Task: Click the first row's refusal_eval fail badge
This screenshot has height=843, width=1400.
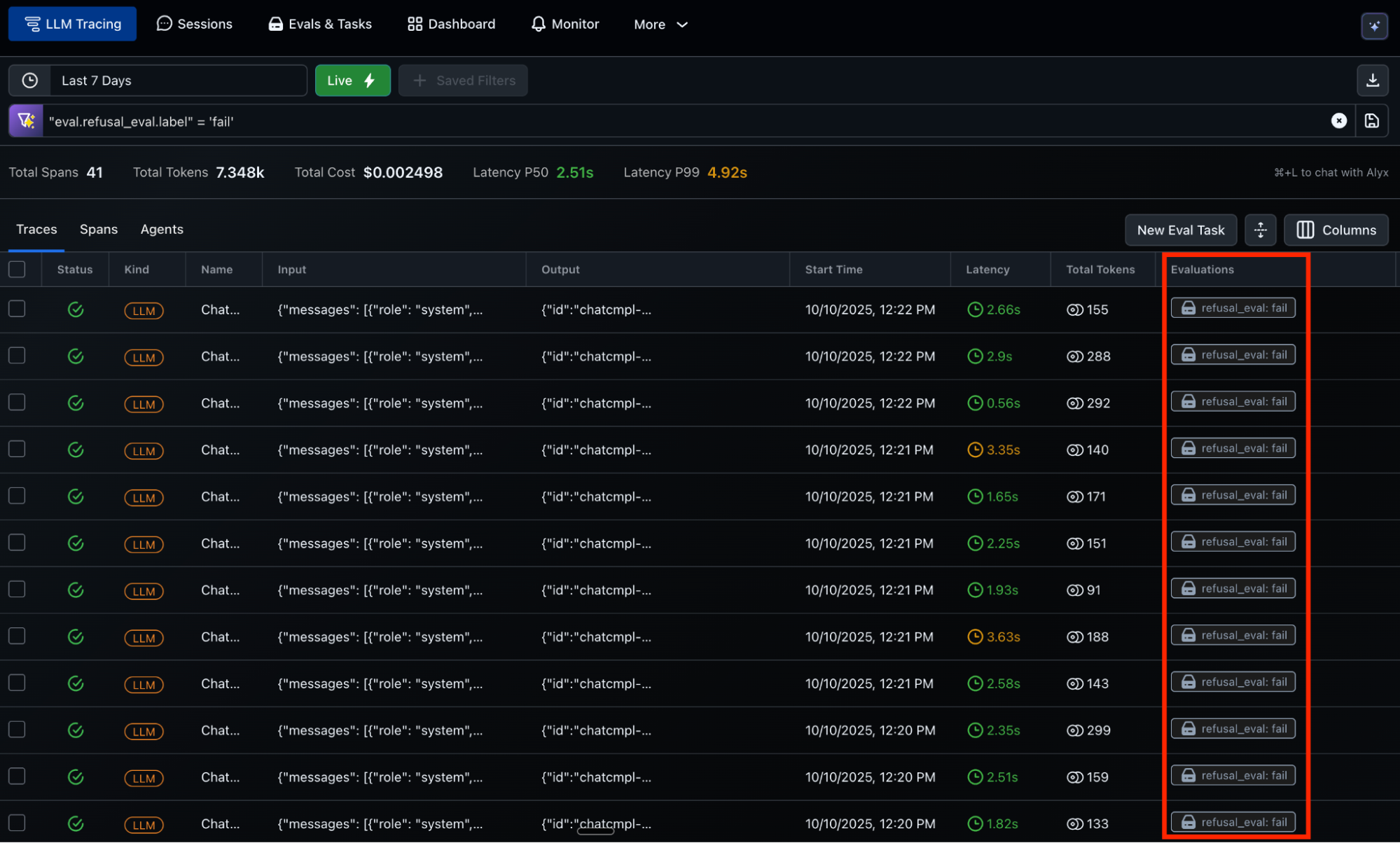Action: click(x=1233, y=308)
